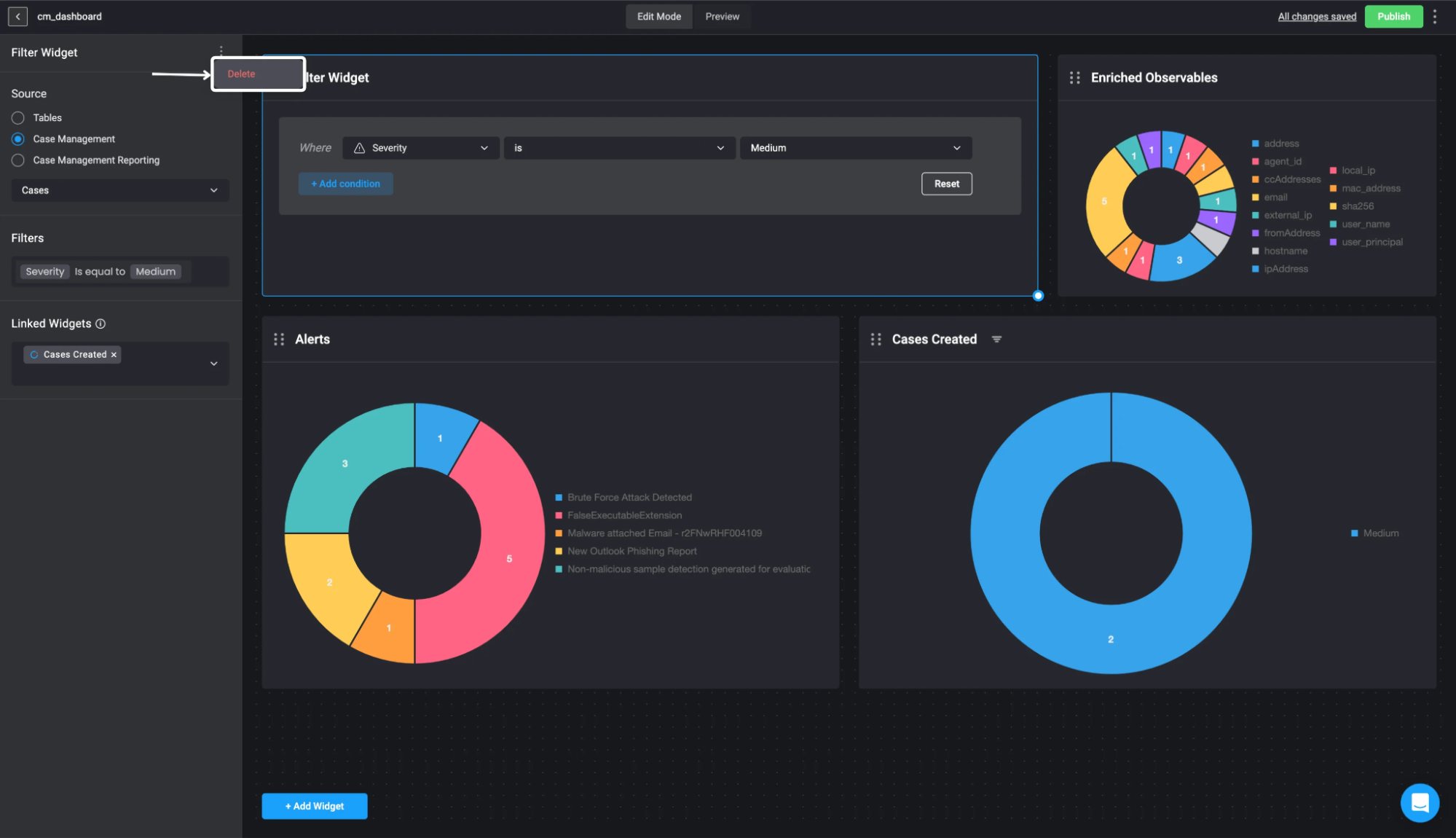The height and width of the screenshot is (838, 1456).
Task: Click the + Add condition button
Action: pyautogui.click(x=346, y=184)
